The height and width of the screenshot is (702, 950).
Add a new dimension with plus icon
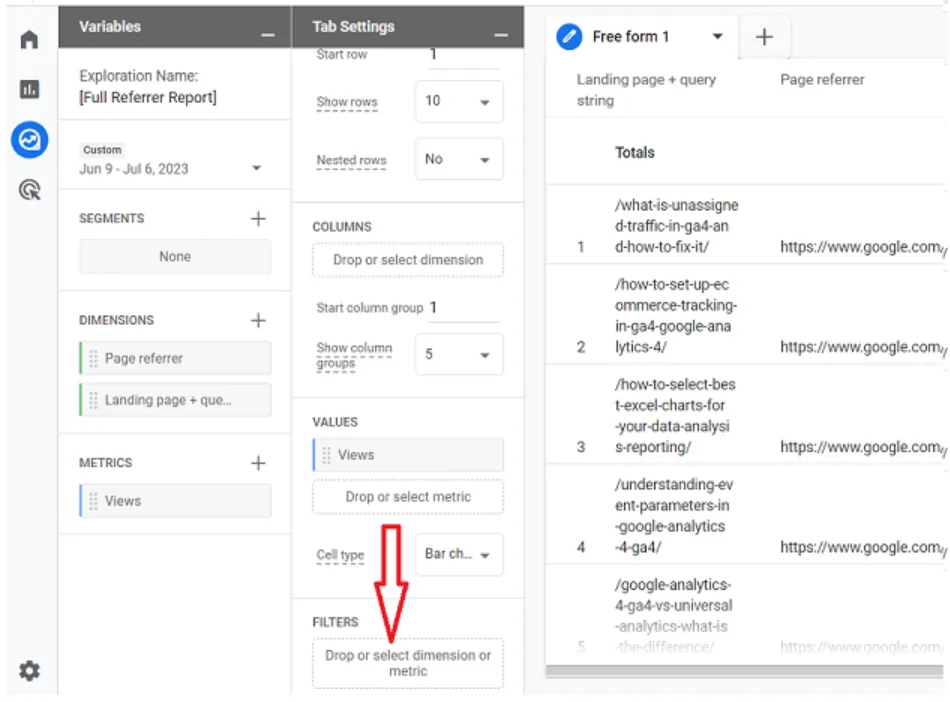258,320
